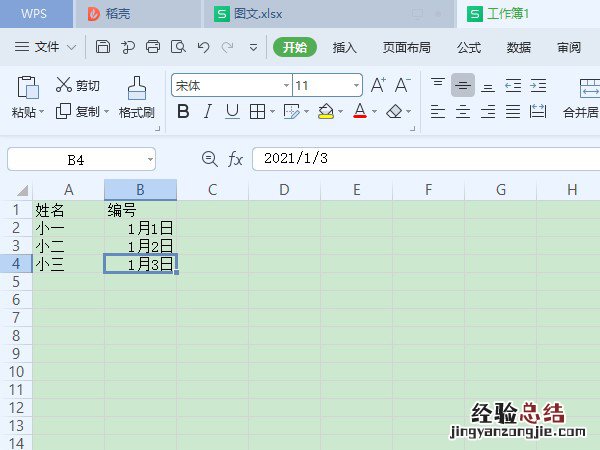Open the Name Box dropdown for B4
The width and height of the screenshot is (600, 450).
149,159
